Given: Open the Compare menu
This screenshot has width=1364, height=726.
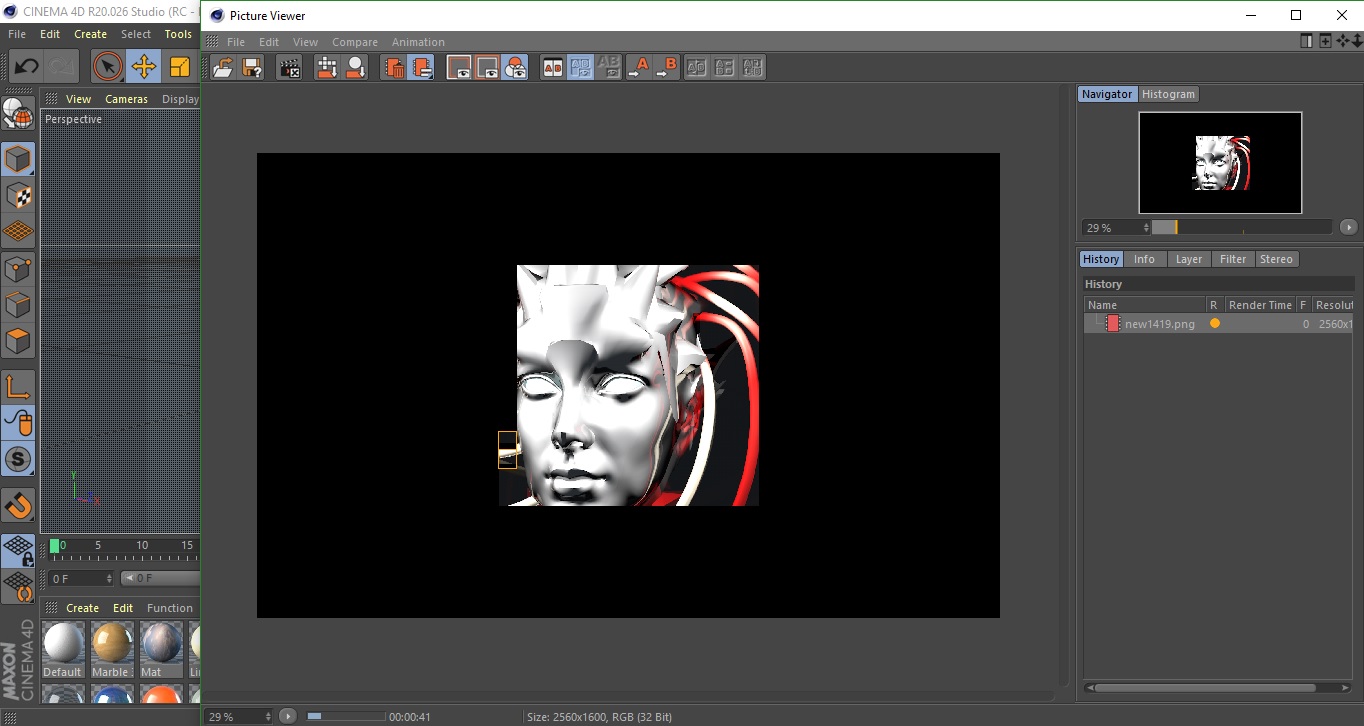Looking at the screenshot, I should click(x=354, y=42).
